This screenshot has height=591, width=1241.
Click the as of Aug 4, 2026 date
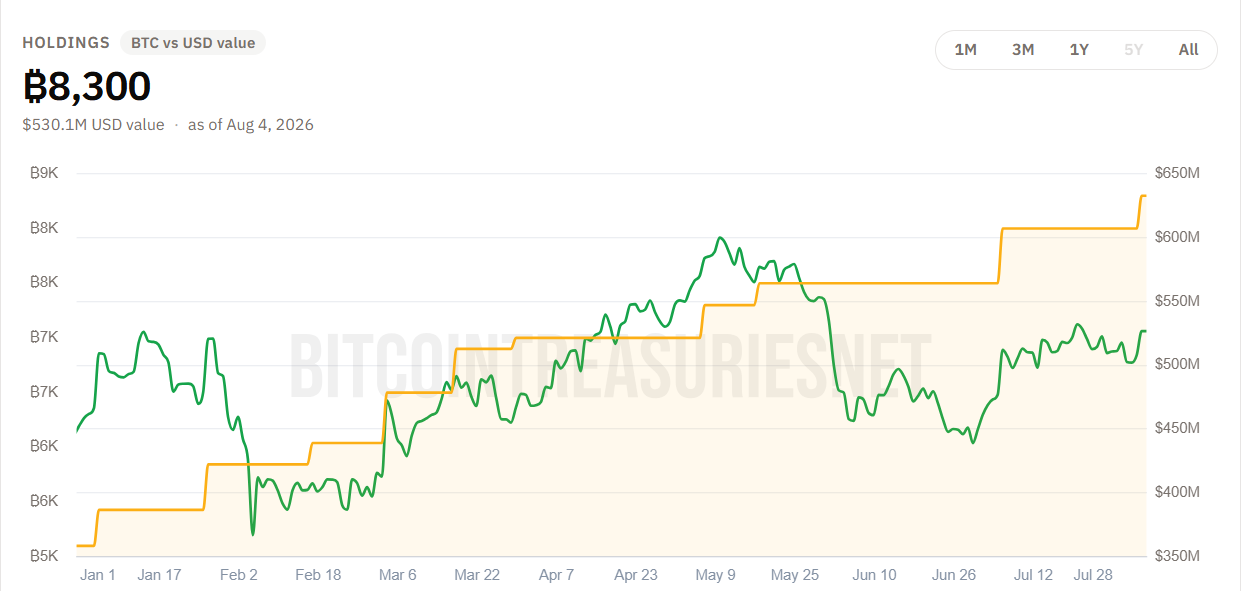pos(251,125)
